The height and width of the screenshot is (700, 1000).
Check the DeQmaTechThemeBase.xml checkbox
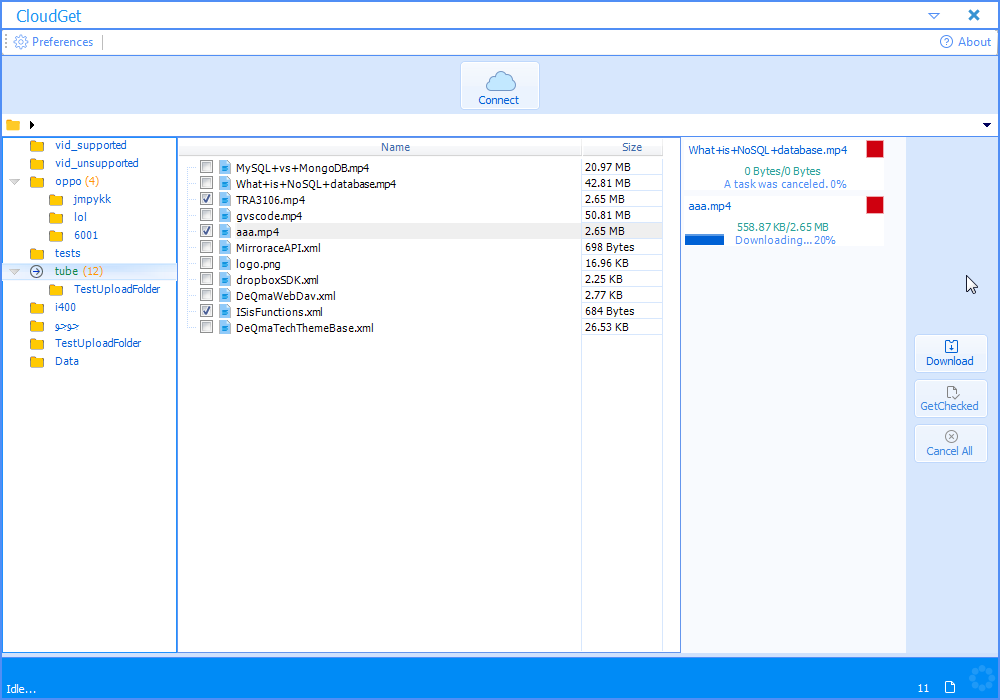click(x=207, y=327)
